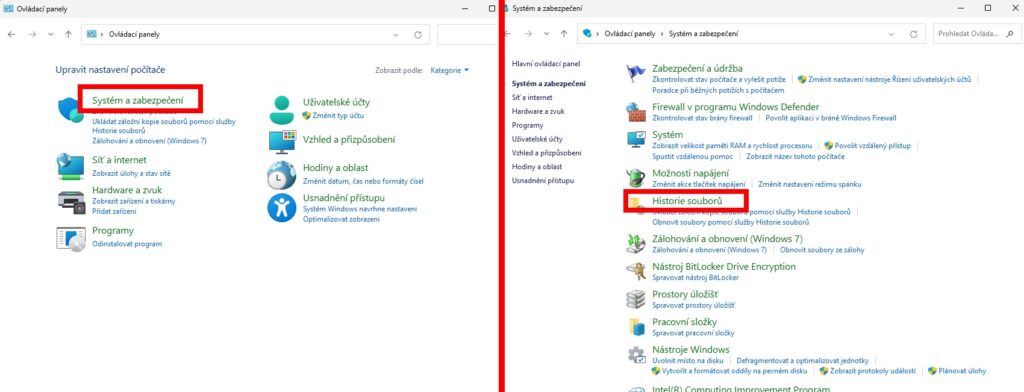
Task: Expand address bar history in right window
Action: coord(891,34)
